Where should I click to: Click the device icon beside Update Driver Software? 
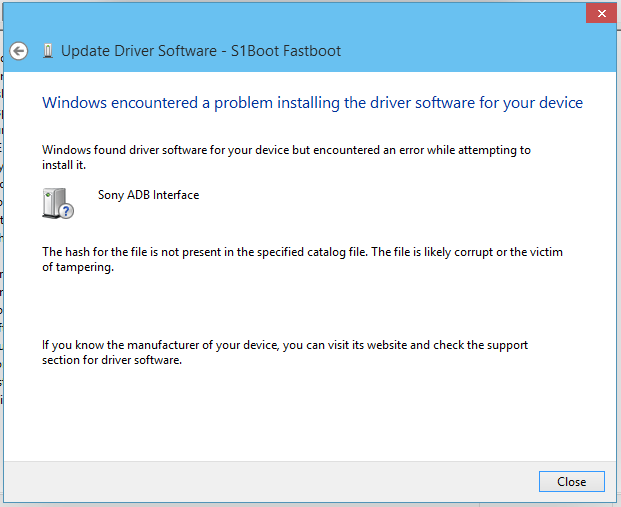[48, 51]
